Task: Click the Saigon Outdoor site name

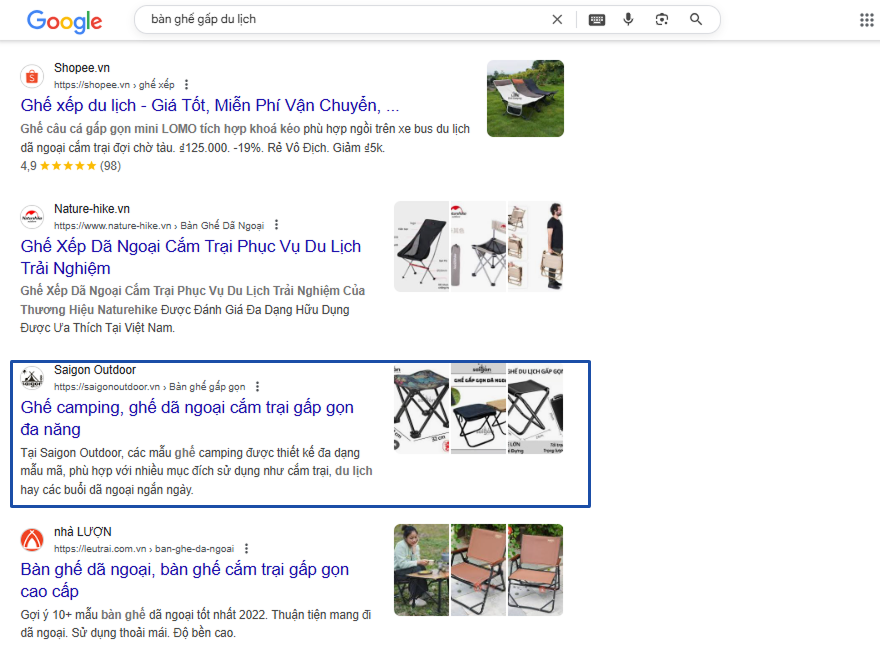Action: pyautogui.click(x=95, y=370)
